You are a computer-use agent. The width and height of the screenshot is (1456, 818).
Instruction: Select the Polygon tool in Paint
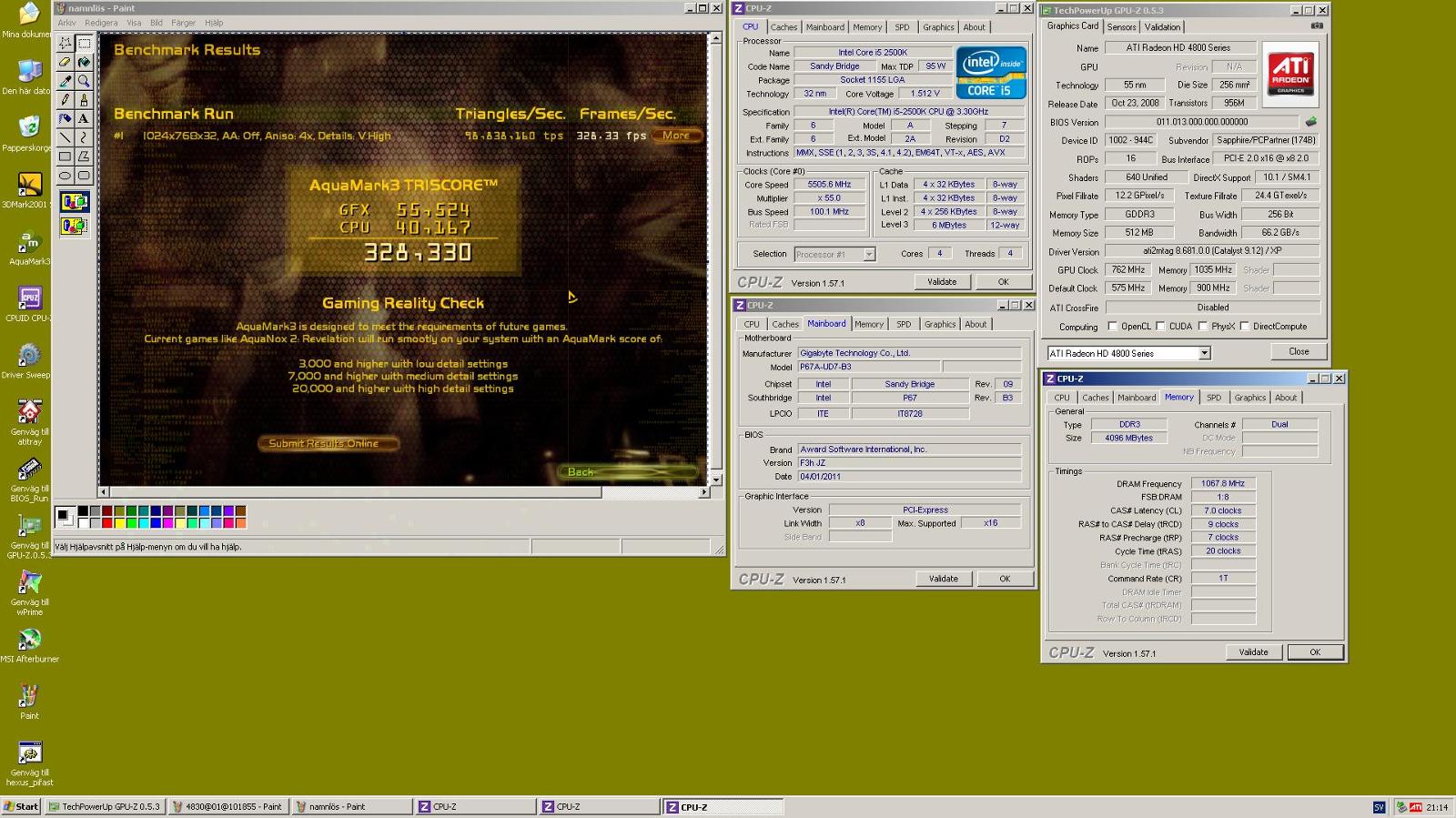(x=84, y=157)
